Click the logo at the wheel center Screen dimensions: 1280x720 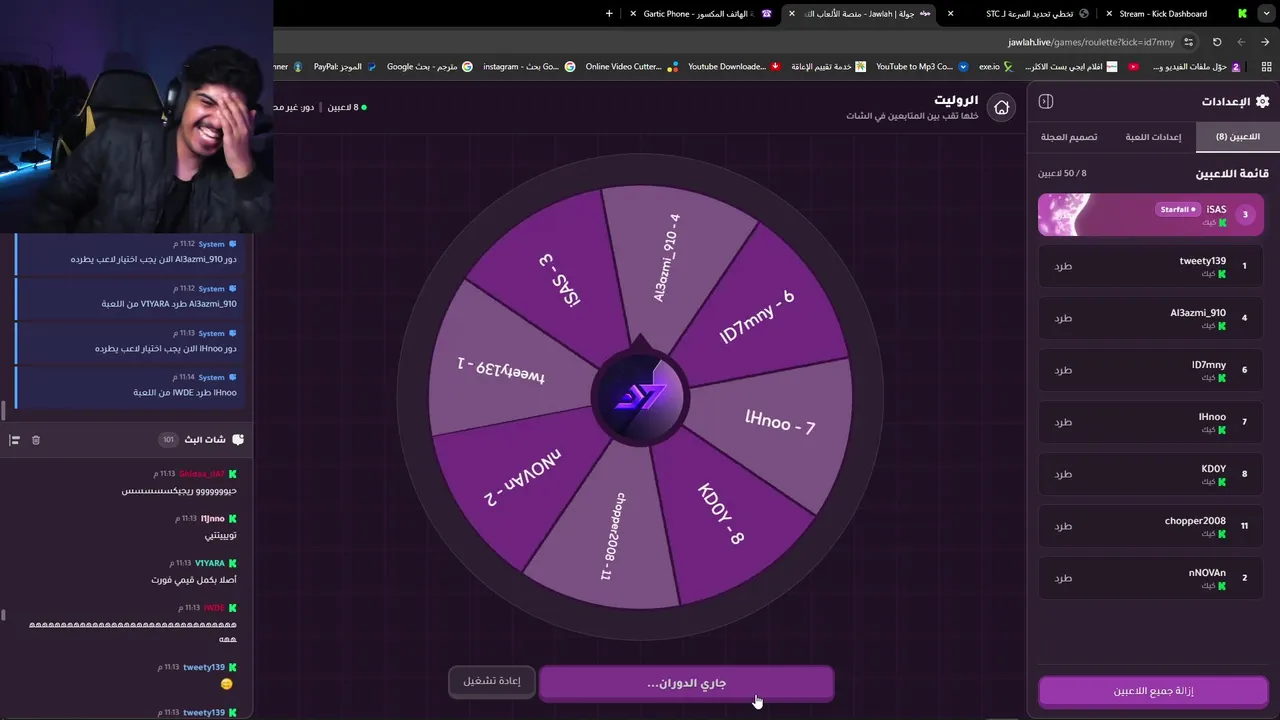point(640,397)
